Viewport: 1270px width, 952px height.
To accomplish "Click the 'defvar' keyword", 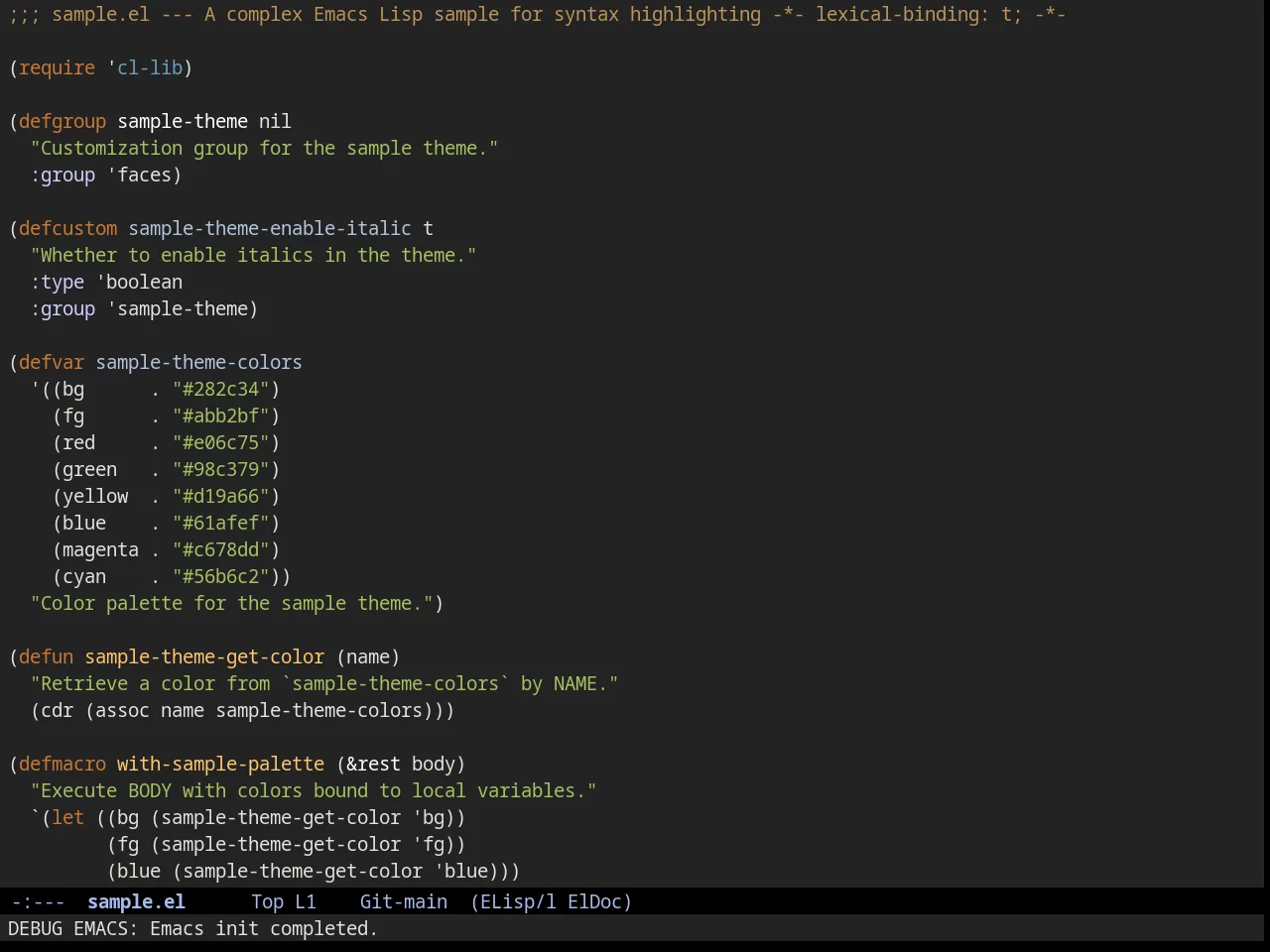I will point(52,362).
